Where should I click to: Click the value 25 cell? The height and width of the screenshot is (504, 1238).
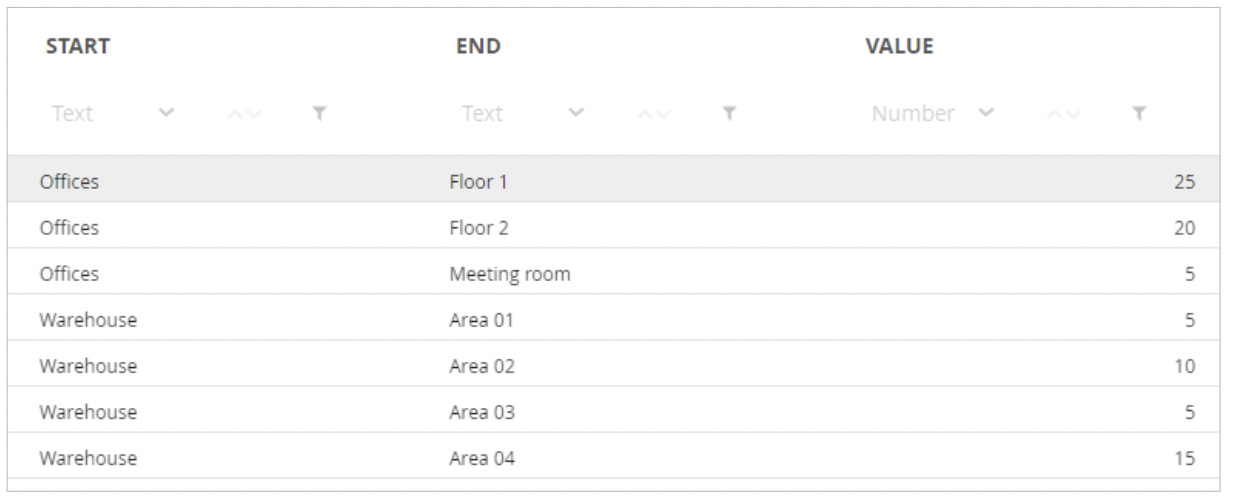(x=1183, y=181)
